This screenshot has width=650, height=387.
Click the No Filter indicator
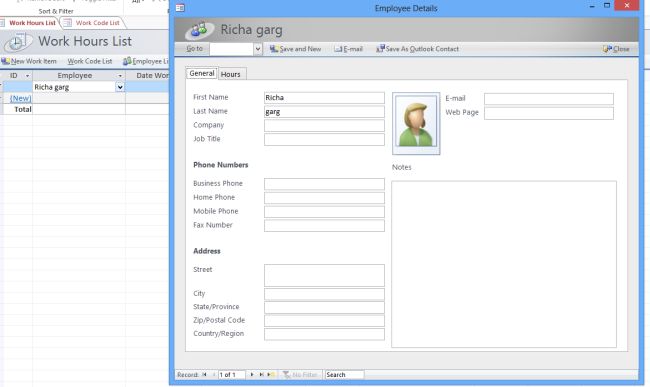(x=300, y=375)
